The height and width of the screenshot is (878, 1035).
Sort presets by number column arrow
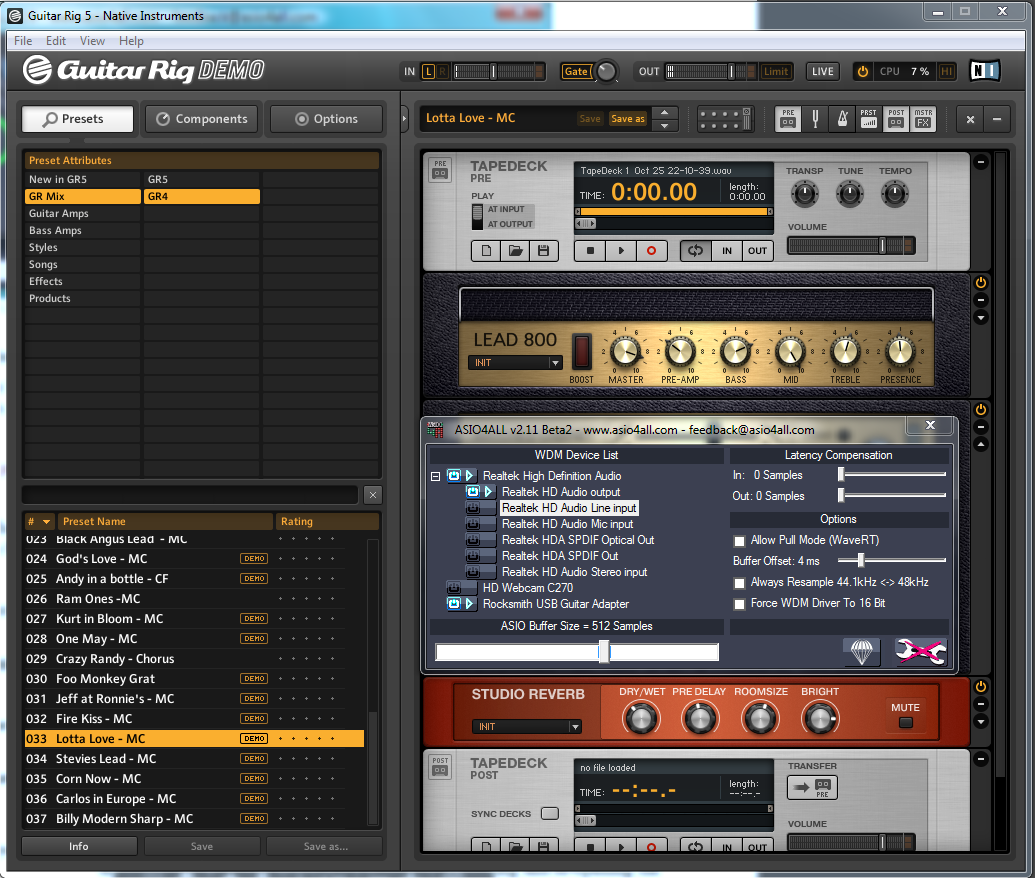click(x=46, y=522)
